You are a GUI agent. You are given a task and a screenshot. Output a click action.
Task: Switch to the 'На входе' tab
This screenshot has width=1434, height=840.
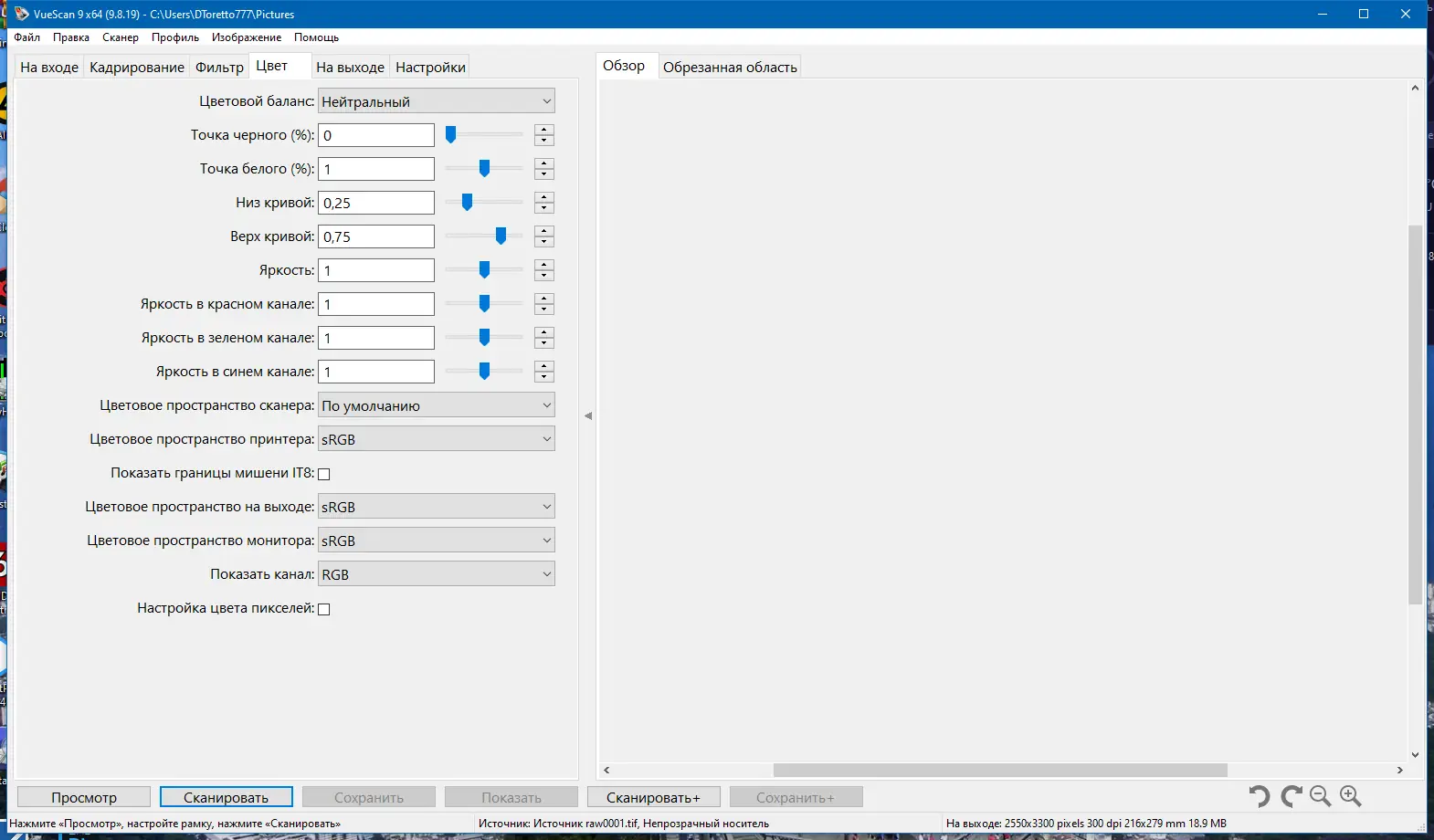pyautogui.click(x=49, y=67)
